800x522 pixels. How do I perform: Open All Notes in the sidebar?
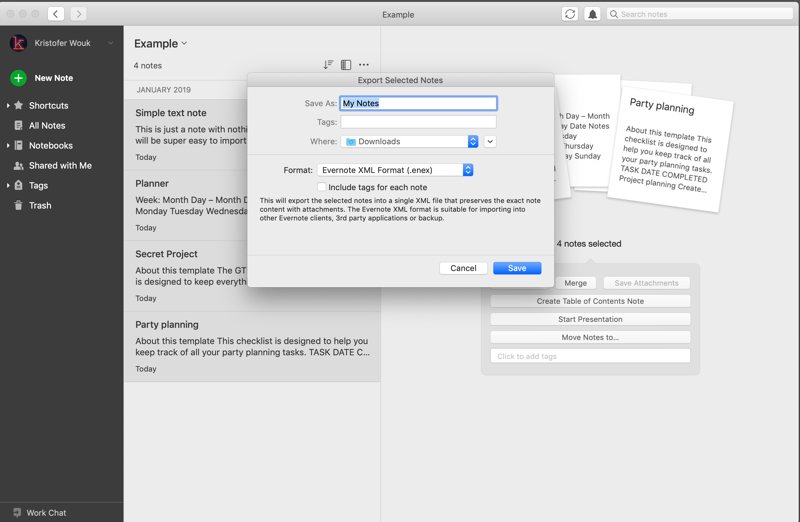click(47, 126)
